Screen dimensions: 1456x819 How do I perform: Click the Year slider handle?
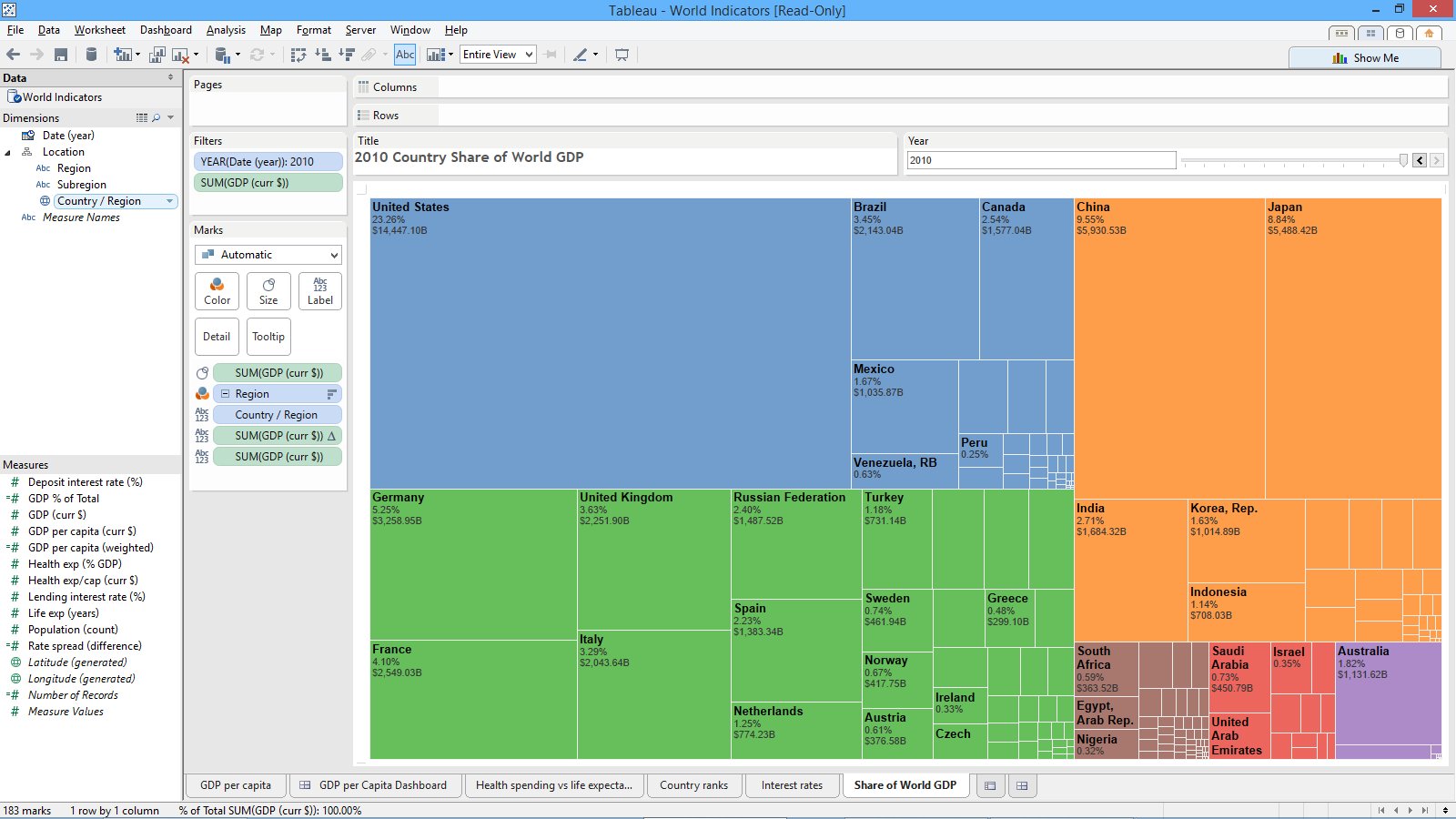coord(1403,160)
